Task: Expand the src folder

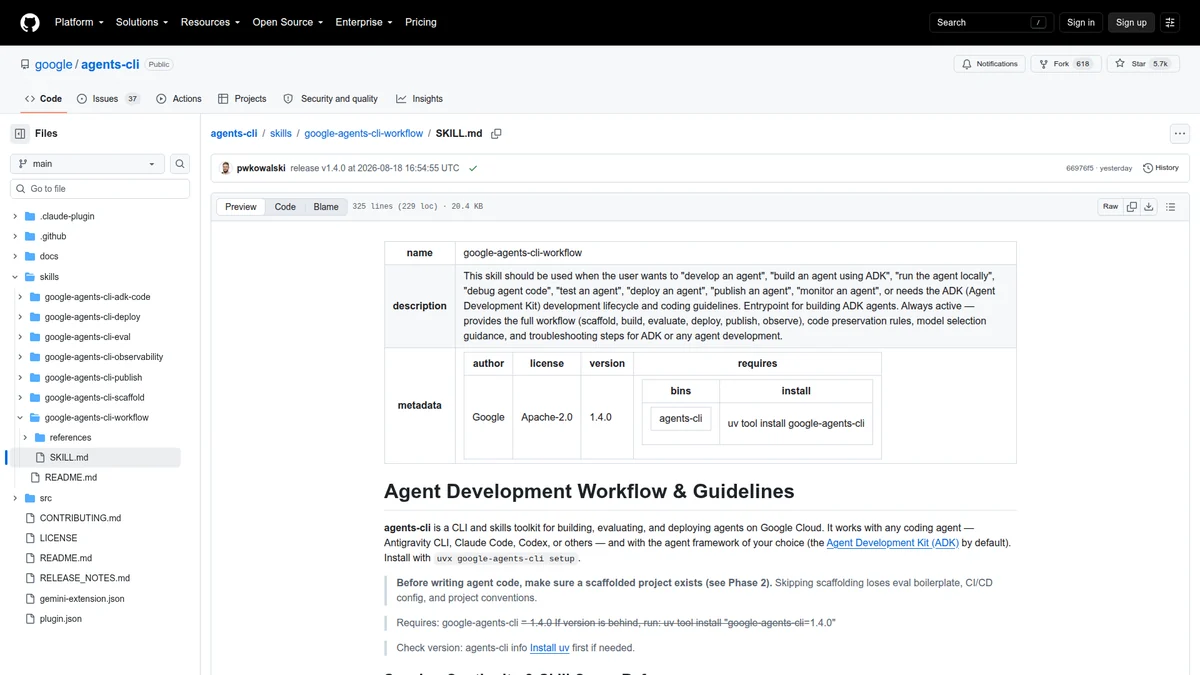Action: click(x=15, y=498)
